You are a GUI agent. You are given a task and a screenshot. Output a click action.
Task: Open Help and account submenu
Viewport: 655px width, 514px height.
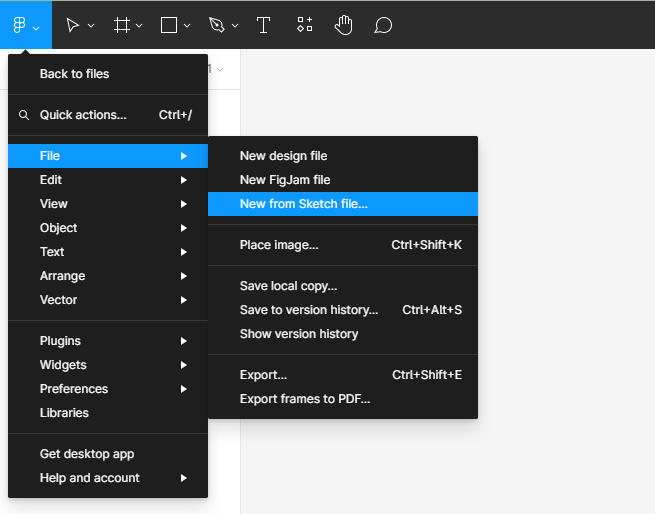108,478
